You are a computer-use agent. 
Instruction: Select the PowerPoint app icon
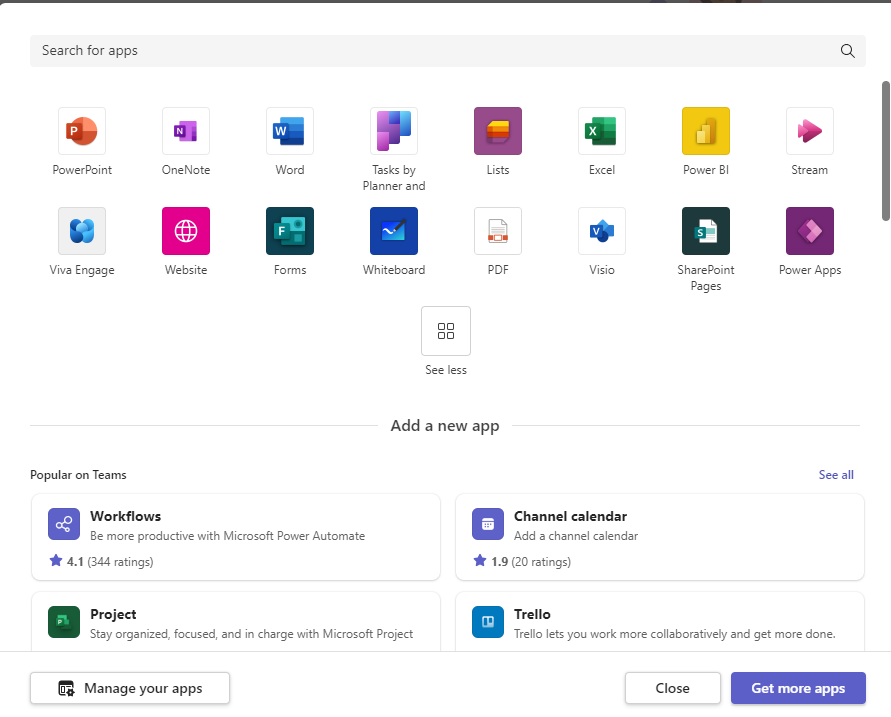coord(82,131)
